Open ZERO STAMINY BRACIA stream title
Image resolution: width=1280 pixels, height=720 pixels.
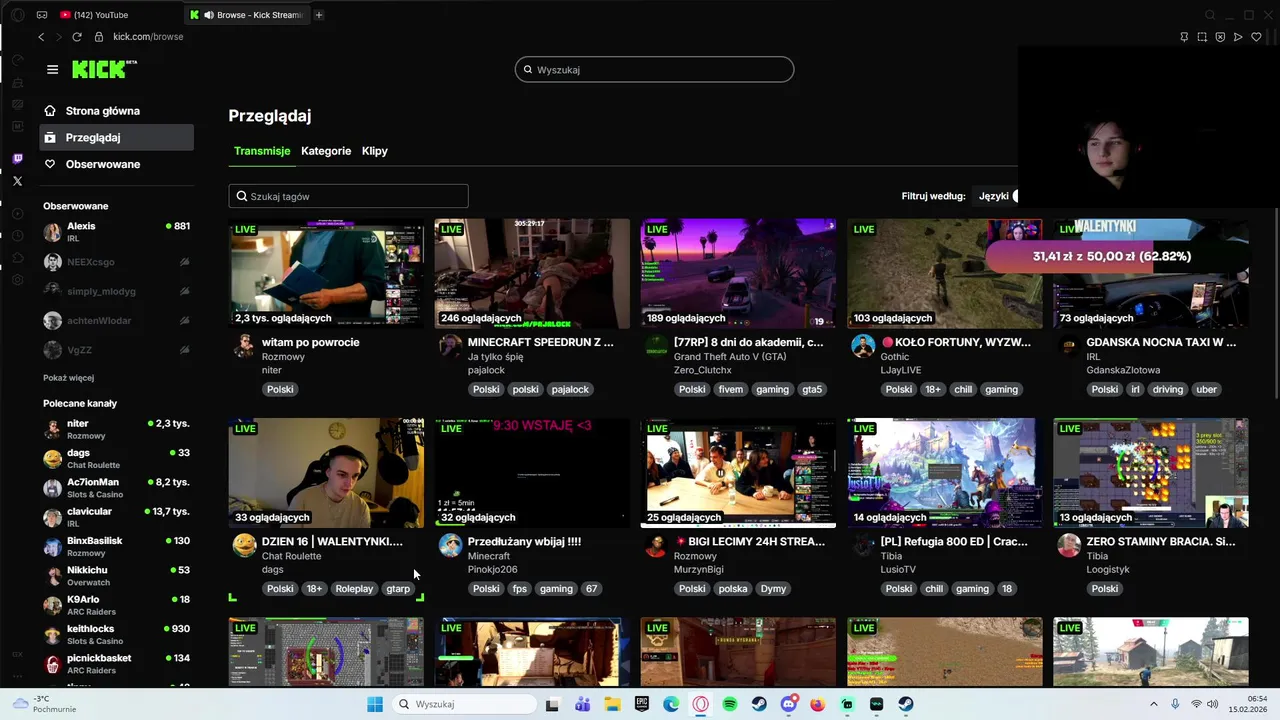tap(1161, 542)
